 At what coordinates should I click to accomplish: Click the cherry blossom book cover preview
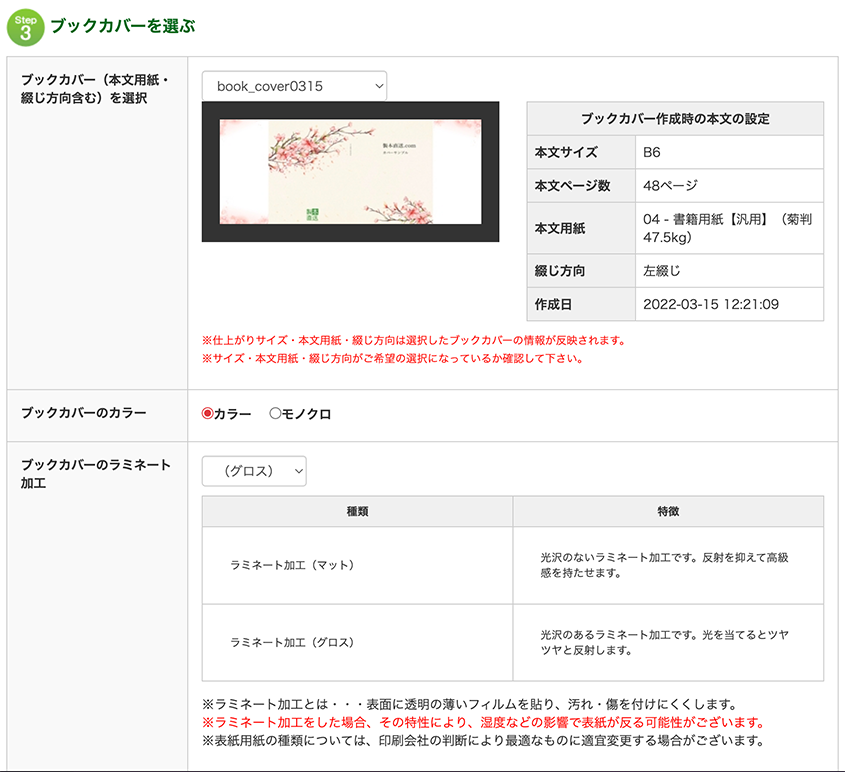[350, 171]
